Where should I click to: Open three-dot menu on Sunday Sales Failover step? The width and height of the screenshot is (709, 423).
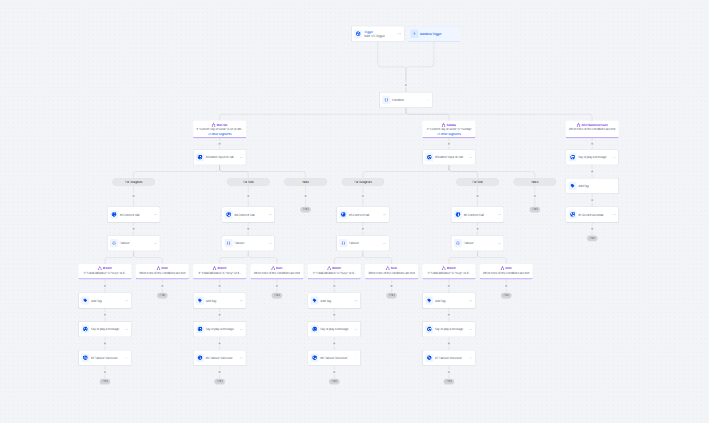pyautogui.click(x=499, y=243)
